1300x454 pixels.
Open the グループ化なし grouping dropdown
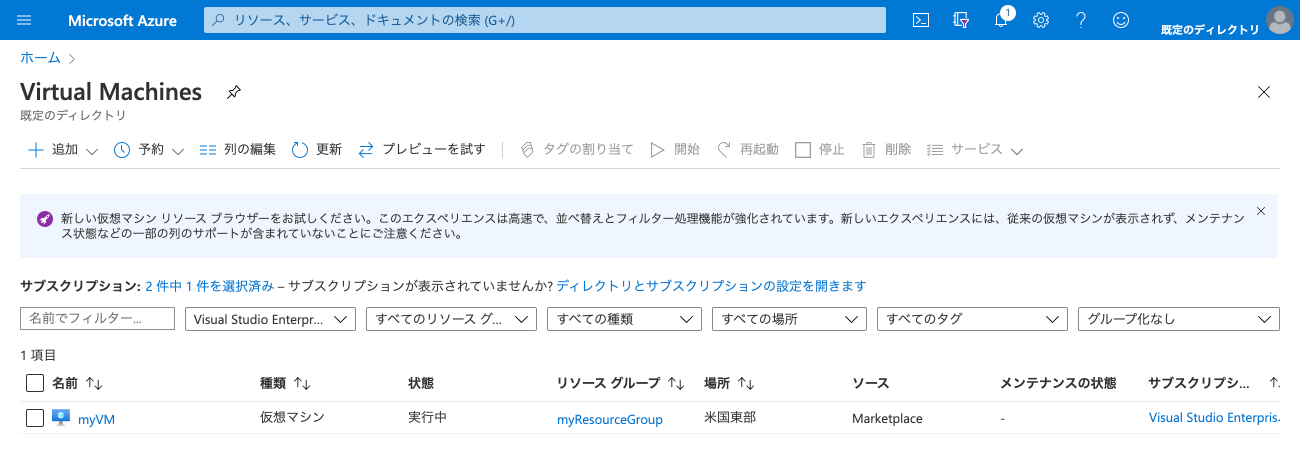(1179, 319)
